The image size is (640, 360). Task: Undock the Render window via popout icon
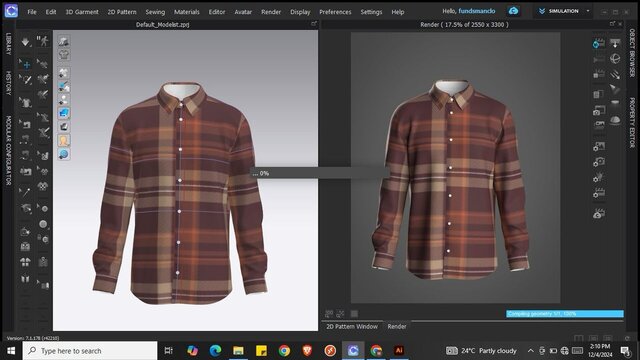pyautogui.click(x=612, y=24)
